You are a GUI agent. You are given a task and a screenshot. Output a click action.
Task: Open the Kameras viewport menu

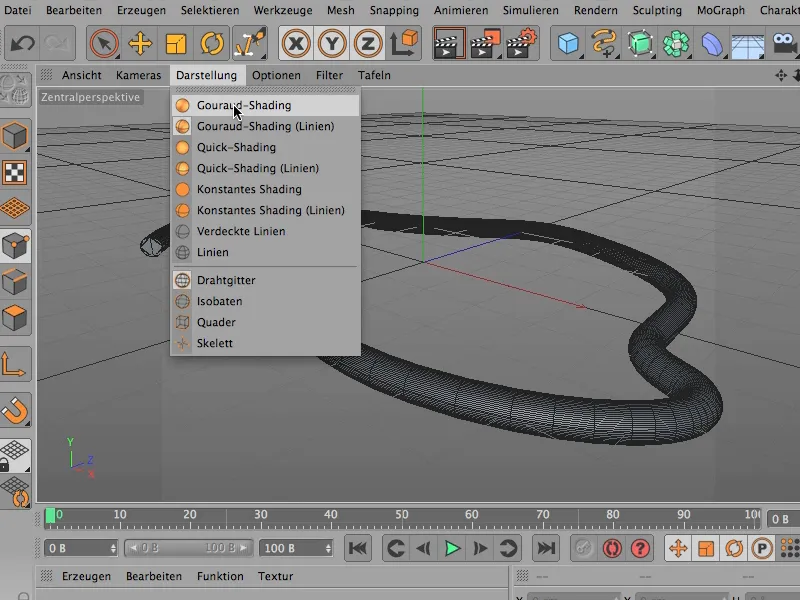[x=138, y=75]
